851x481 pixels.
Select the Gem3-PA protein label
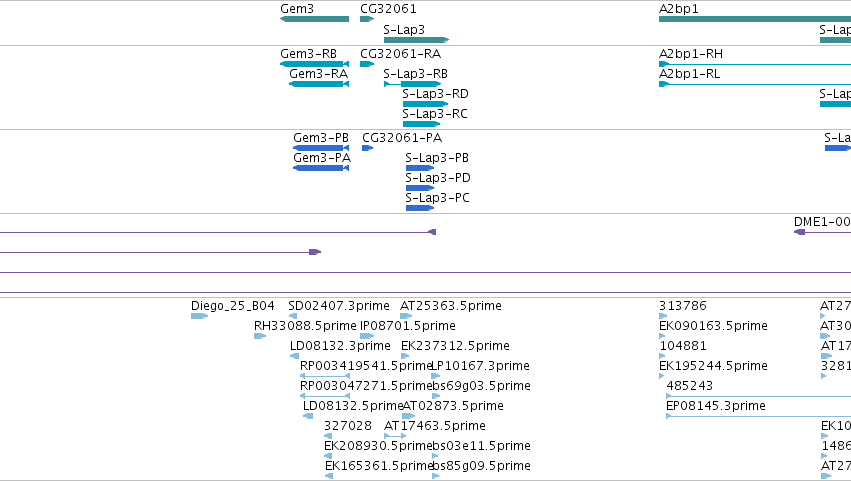(x=322, y=158)
